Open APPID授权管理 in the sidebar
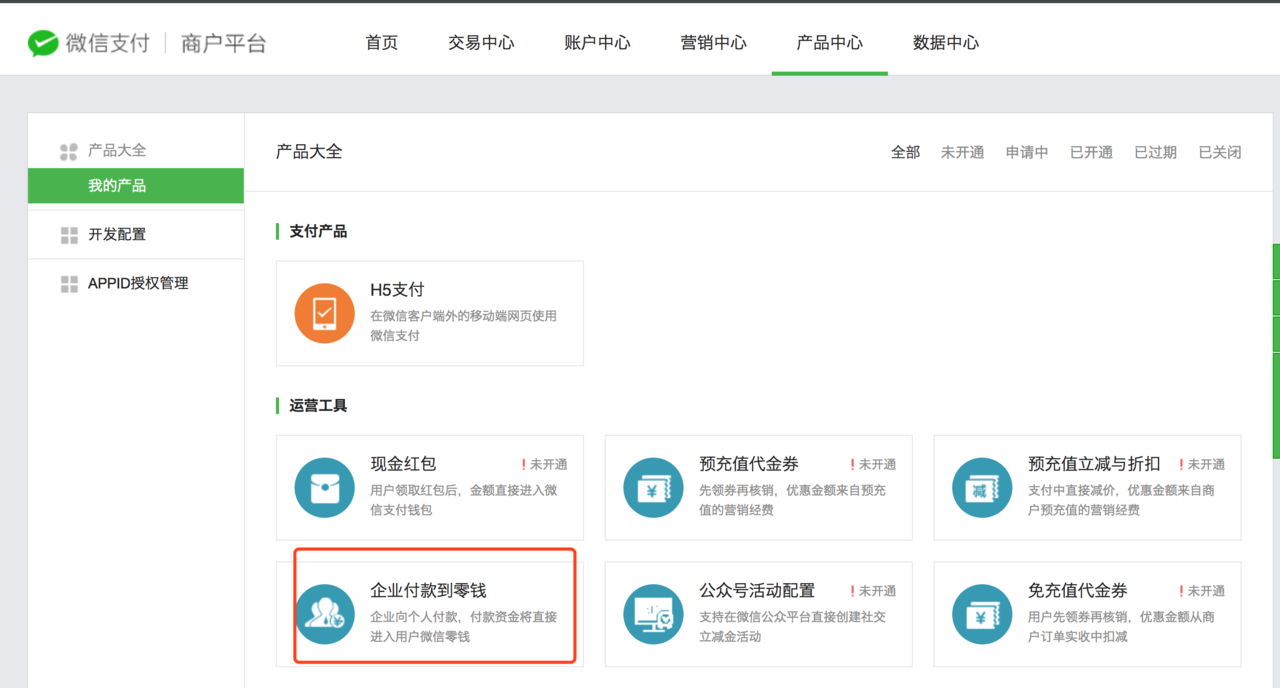 point(137,283)
